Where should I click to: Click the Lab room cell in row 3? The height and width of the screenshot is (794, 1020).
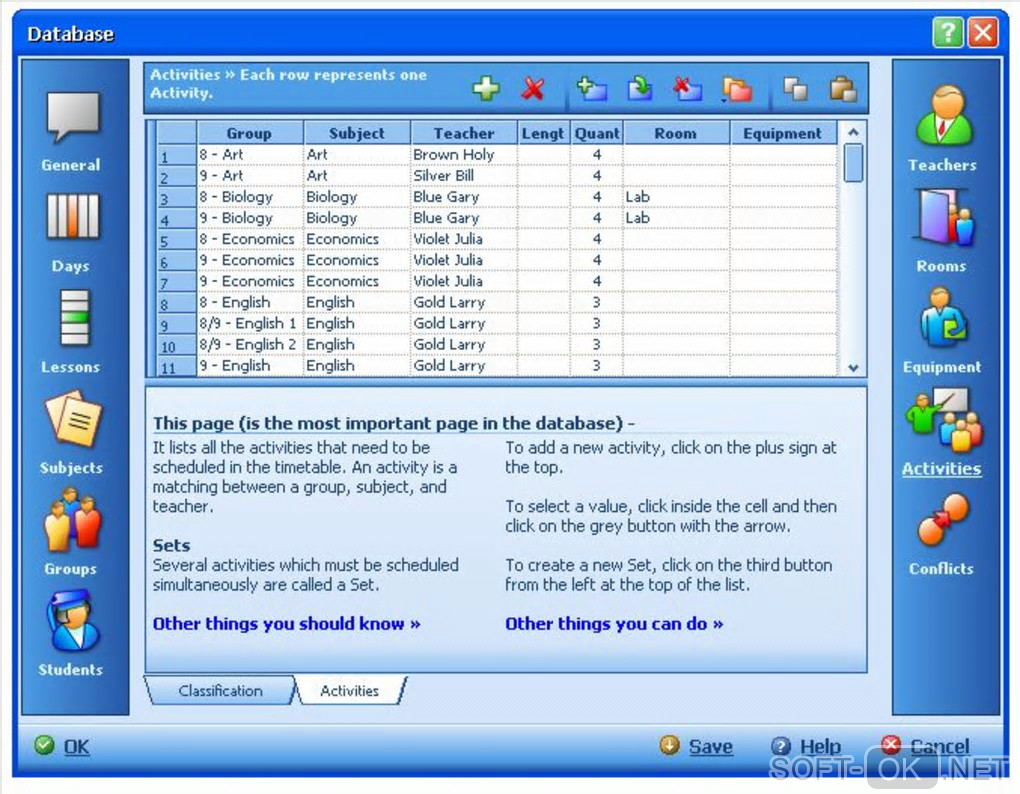[677, 197]
